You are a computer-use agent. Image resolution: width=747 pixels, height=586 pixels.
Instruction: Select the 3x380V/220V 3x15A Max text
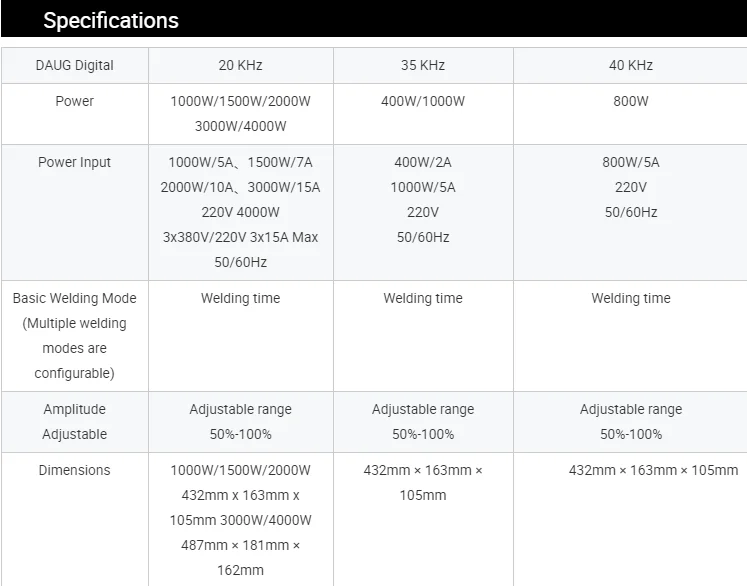tap(240, 237)
